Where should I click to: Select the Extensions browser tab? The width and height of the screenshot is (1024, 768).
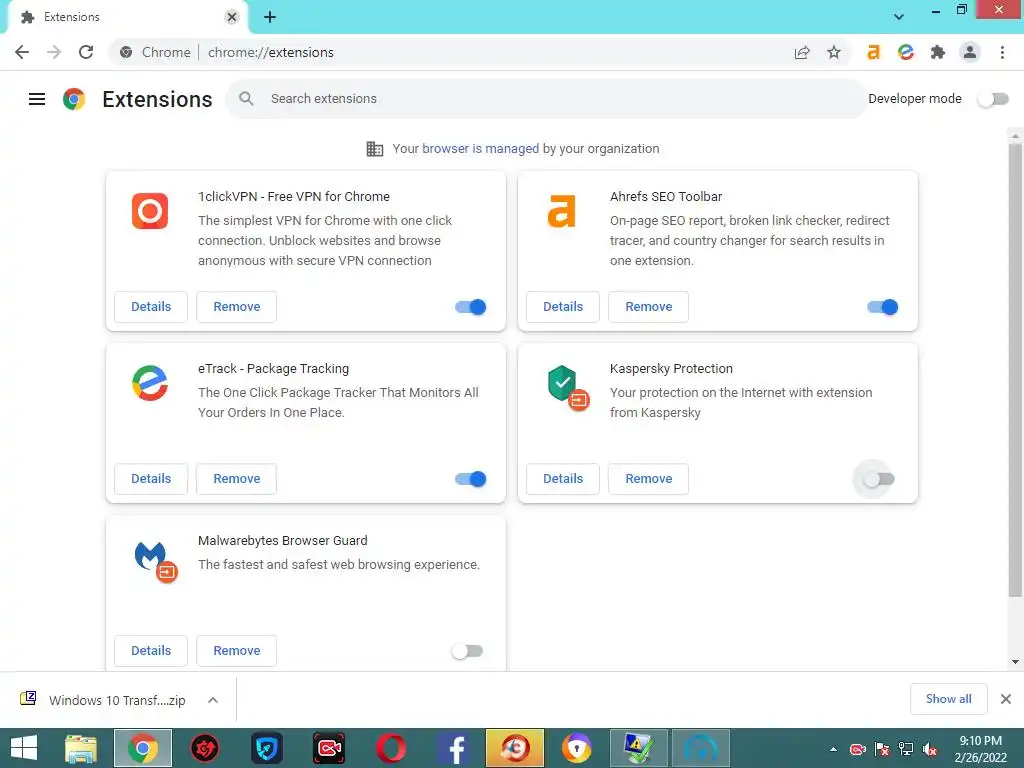[127, 17]
